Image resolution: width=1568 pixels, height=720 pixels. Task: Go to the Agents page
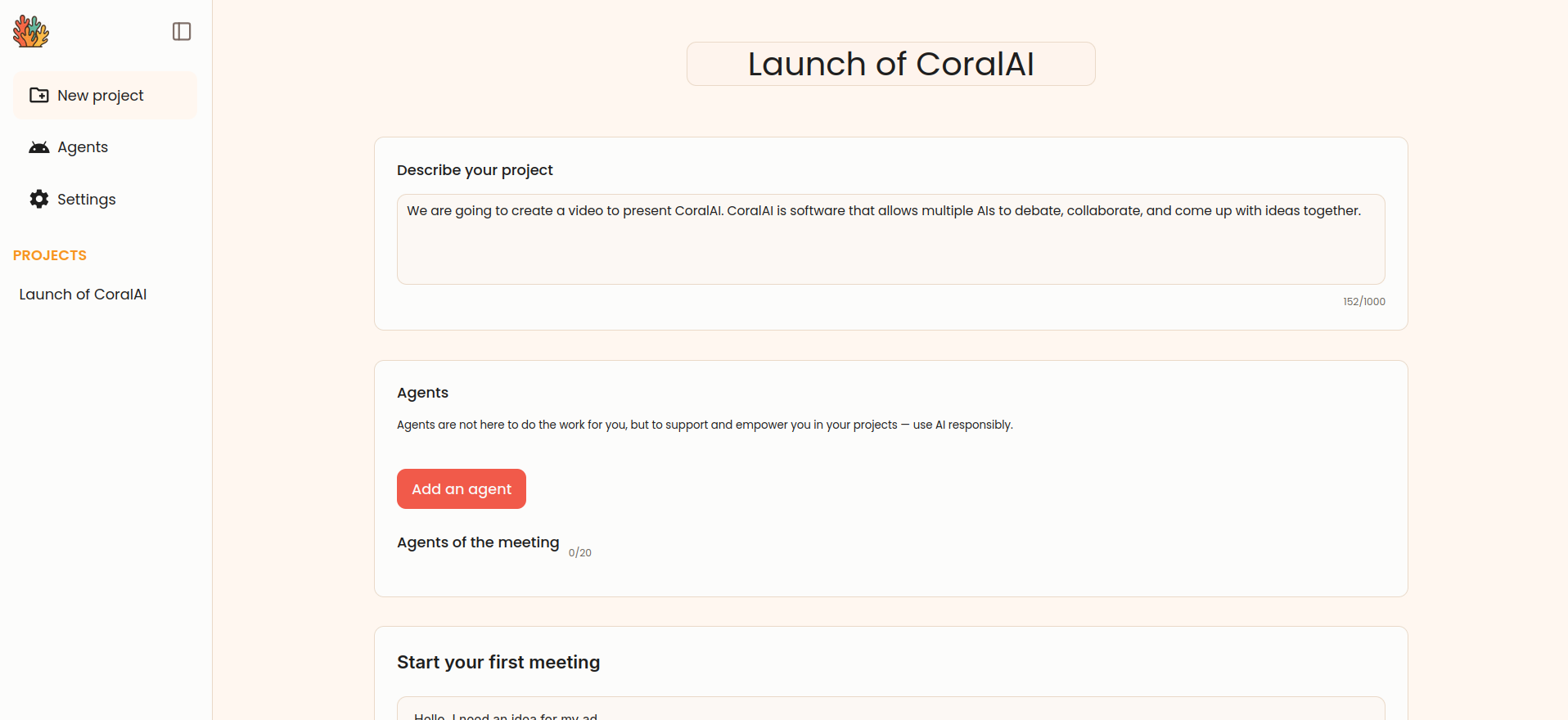(105, 147)
